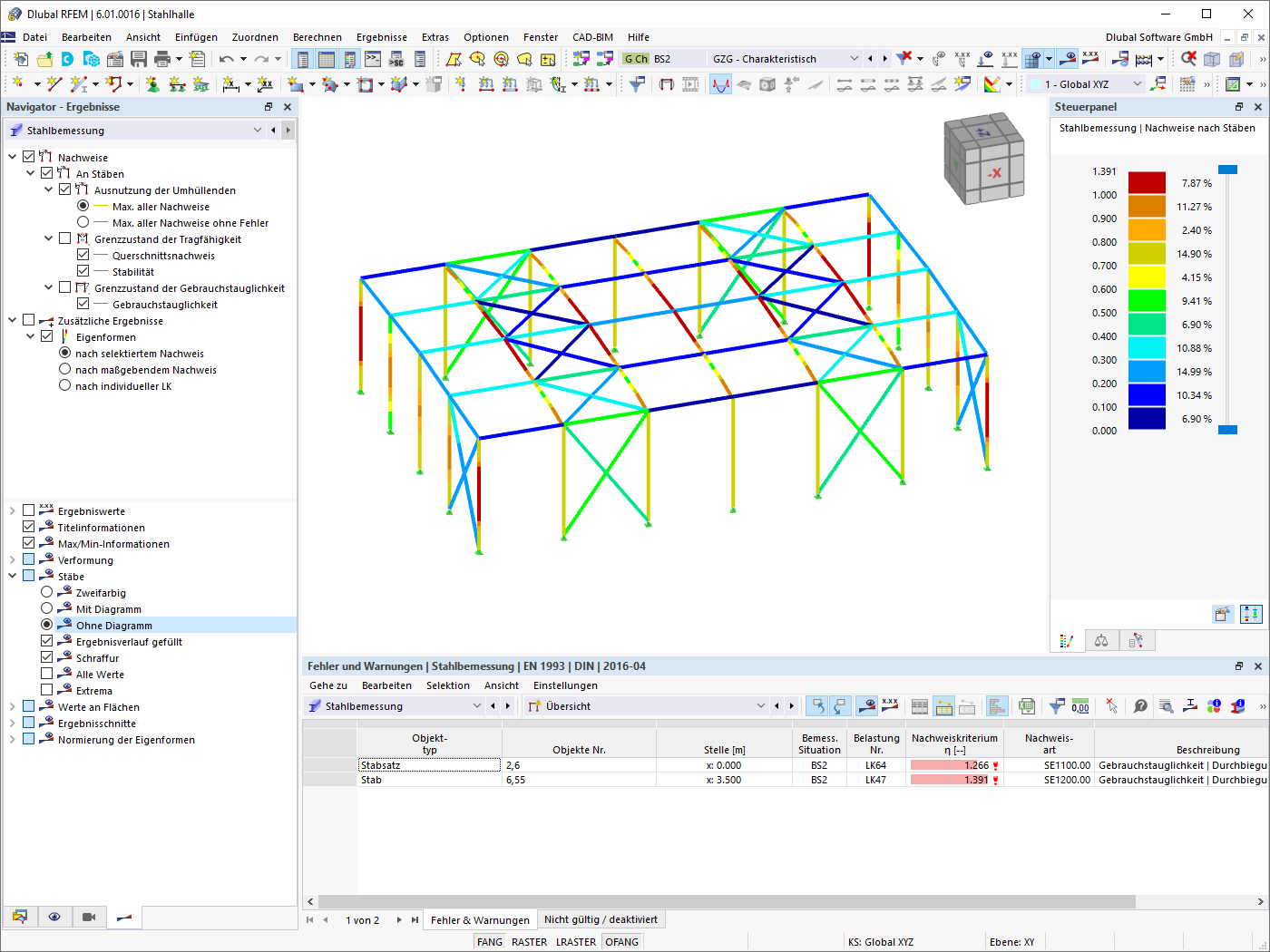Viewport: 1270px width, 952px height.
Task: Enable the Grenzzustand der Tragfähigkeit checkbox
Action: point(65,238)
